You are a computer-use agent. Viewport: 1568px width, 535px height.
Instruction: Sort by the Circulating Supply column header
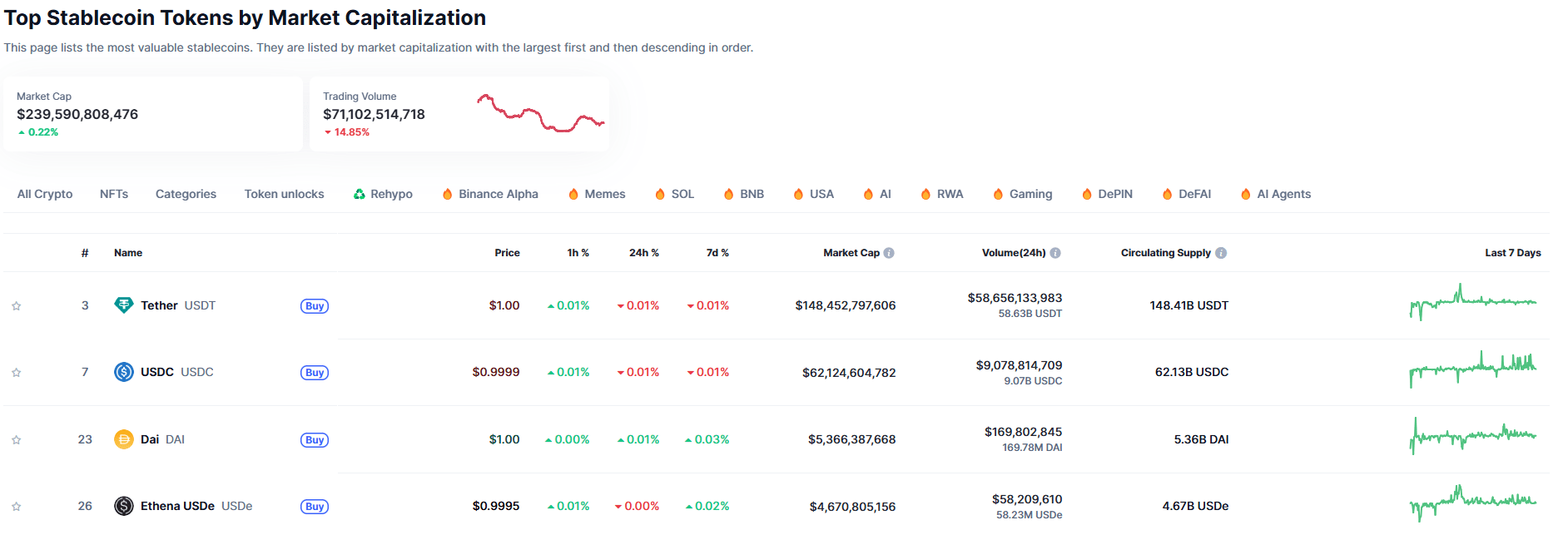[1166, 253]
